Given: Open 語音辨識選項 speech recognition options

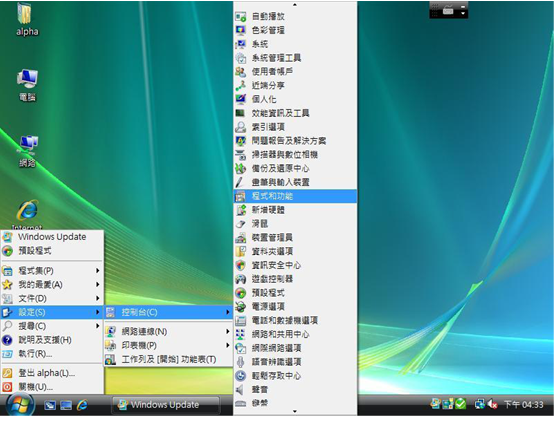Looking at the screenshot, I should coord(295,362).
